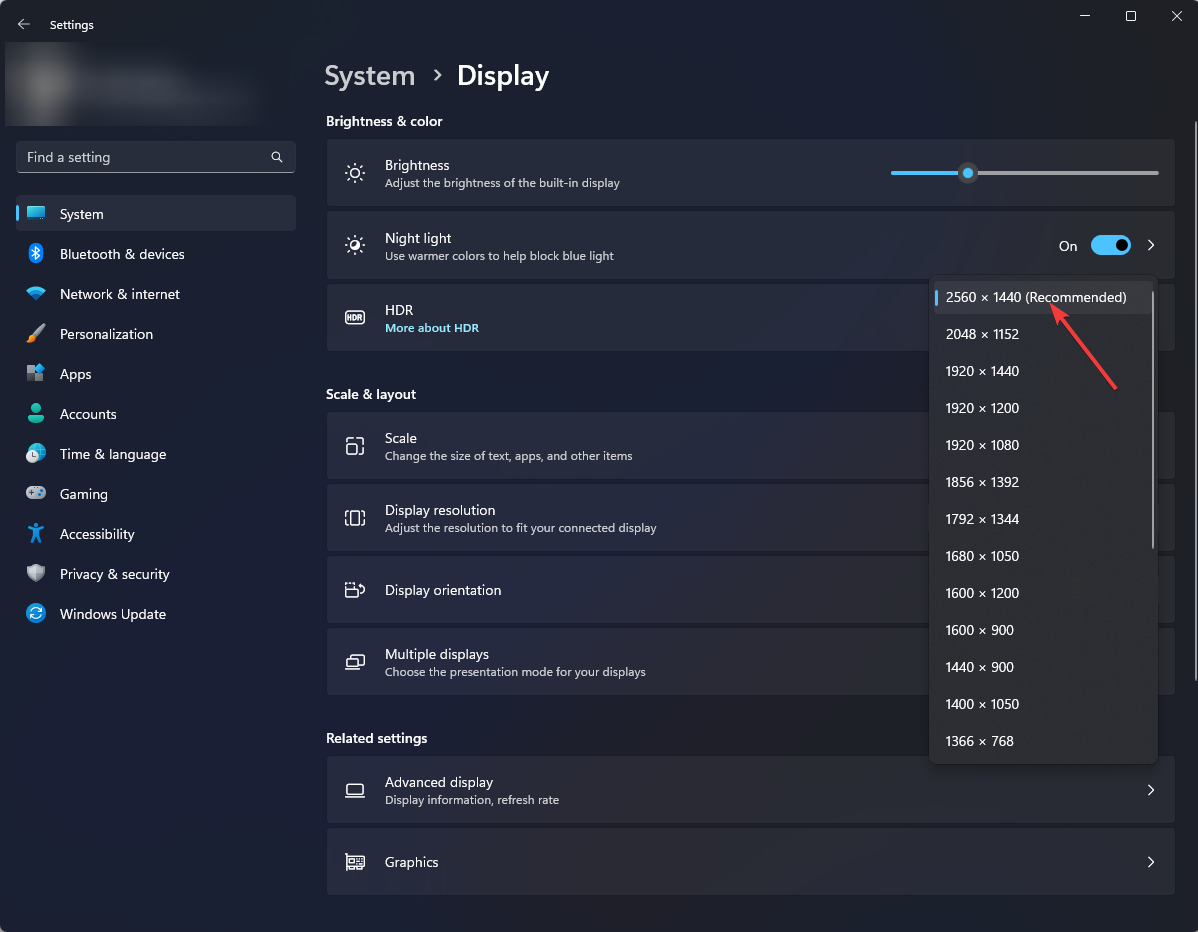Open Advanced display chevron
The height and width of the screenshot is (932, 1198).
(x=1151, y=790)
